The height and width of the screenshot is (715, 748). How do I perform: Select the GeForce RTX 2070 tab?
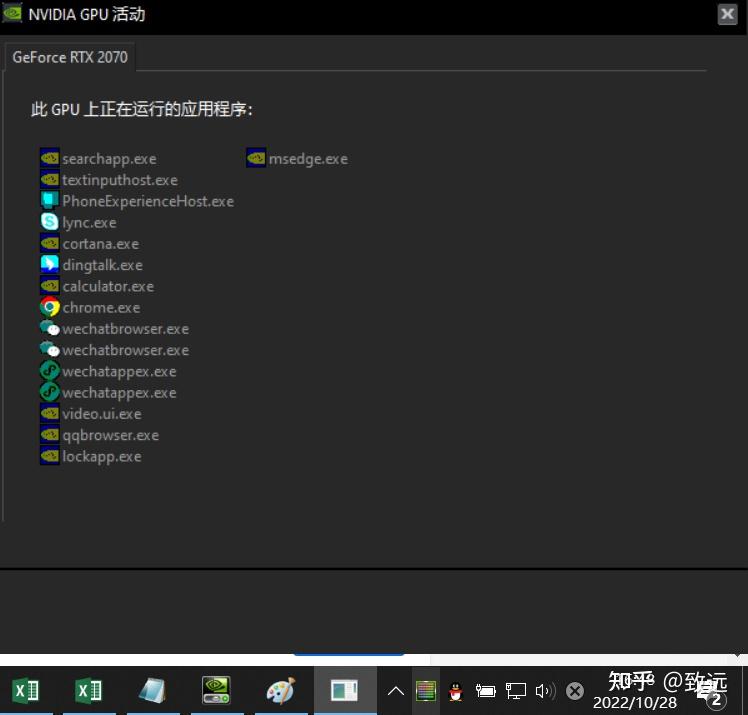pos(70,57)
